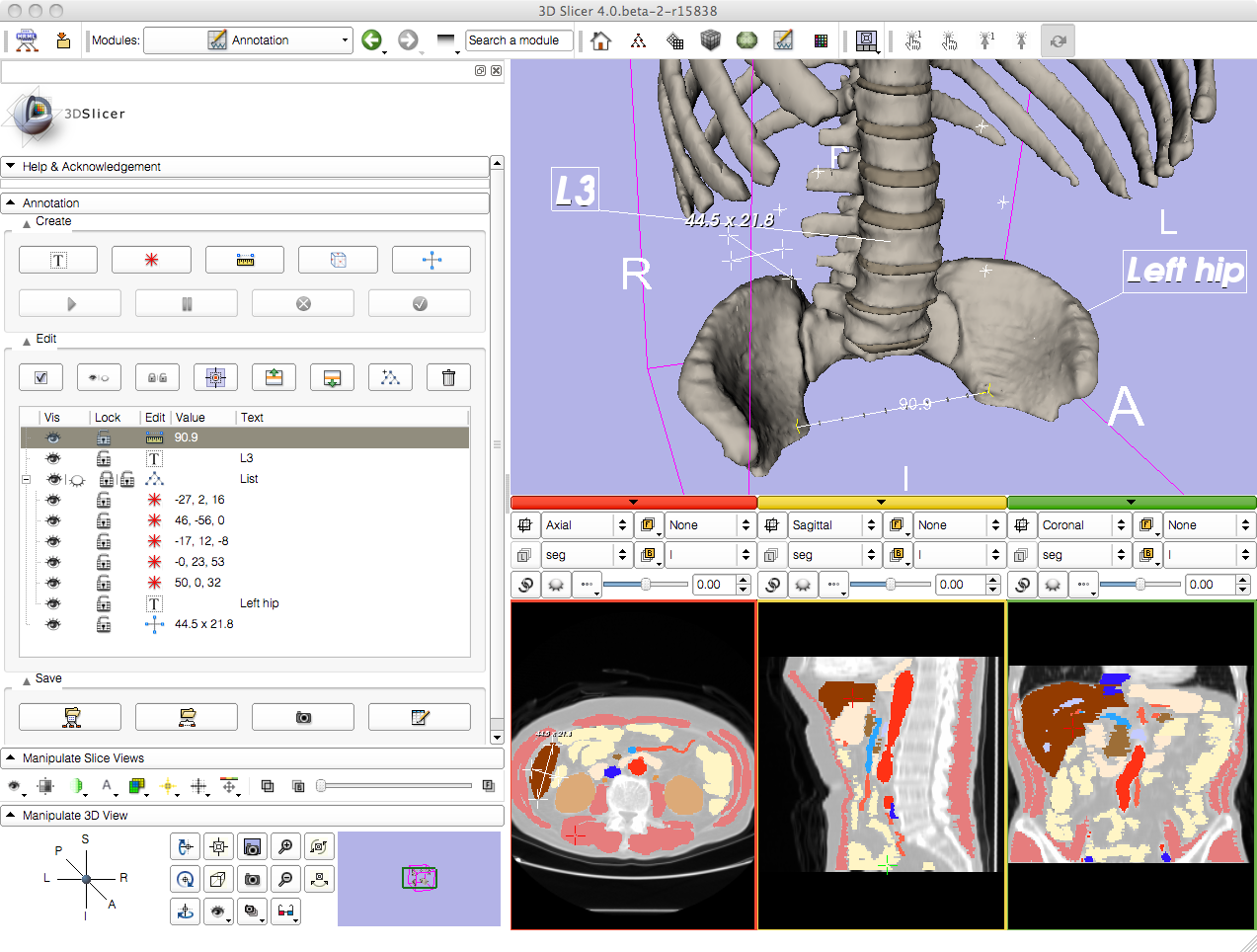Click the green back arrow for previous module
This screenshot has width=1257, height=952.
pos(371,40)
